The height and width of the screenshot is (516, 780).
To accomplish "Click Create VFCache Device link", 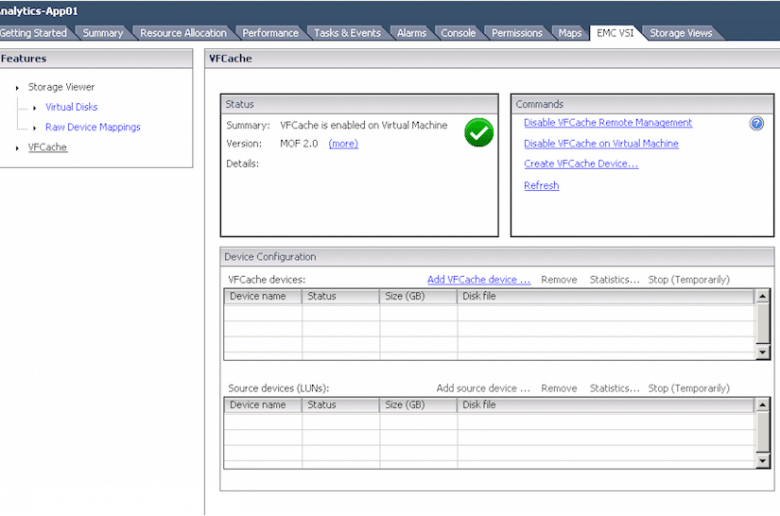I will click(581, 164).
